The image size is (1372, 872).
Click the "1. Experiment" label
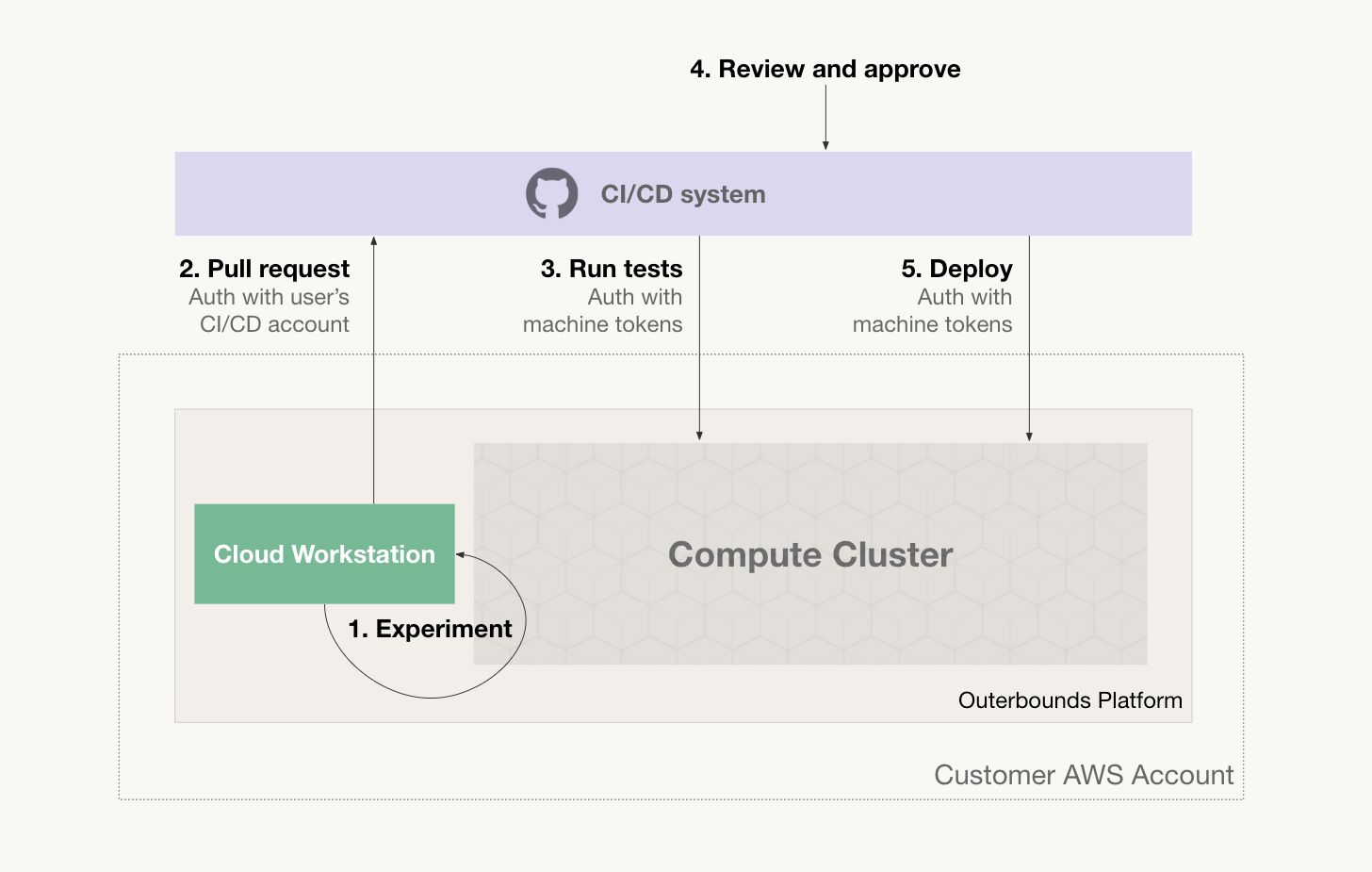pyautogui.click(x=430, y=629)
